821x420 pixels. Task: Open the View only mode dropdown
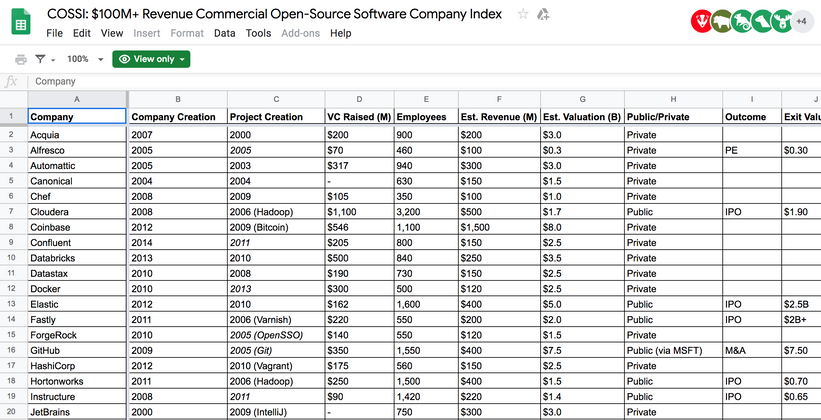click(x=151, y=59)
